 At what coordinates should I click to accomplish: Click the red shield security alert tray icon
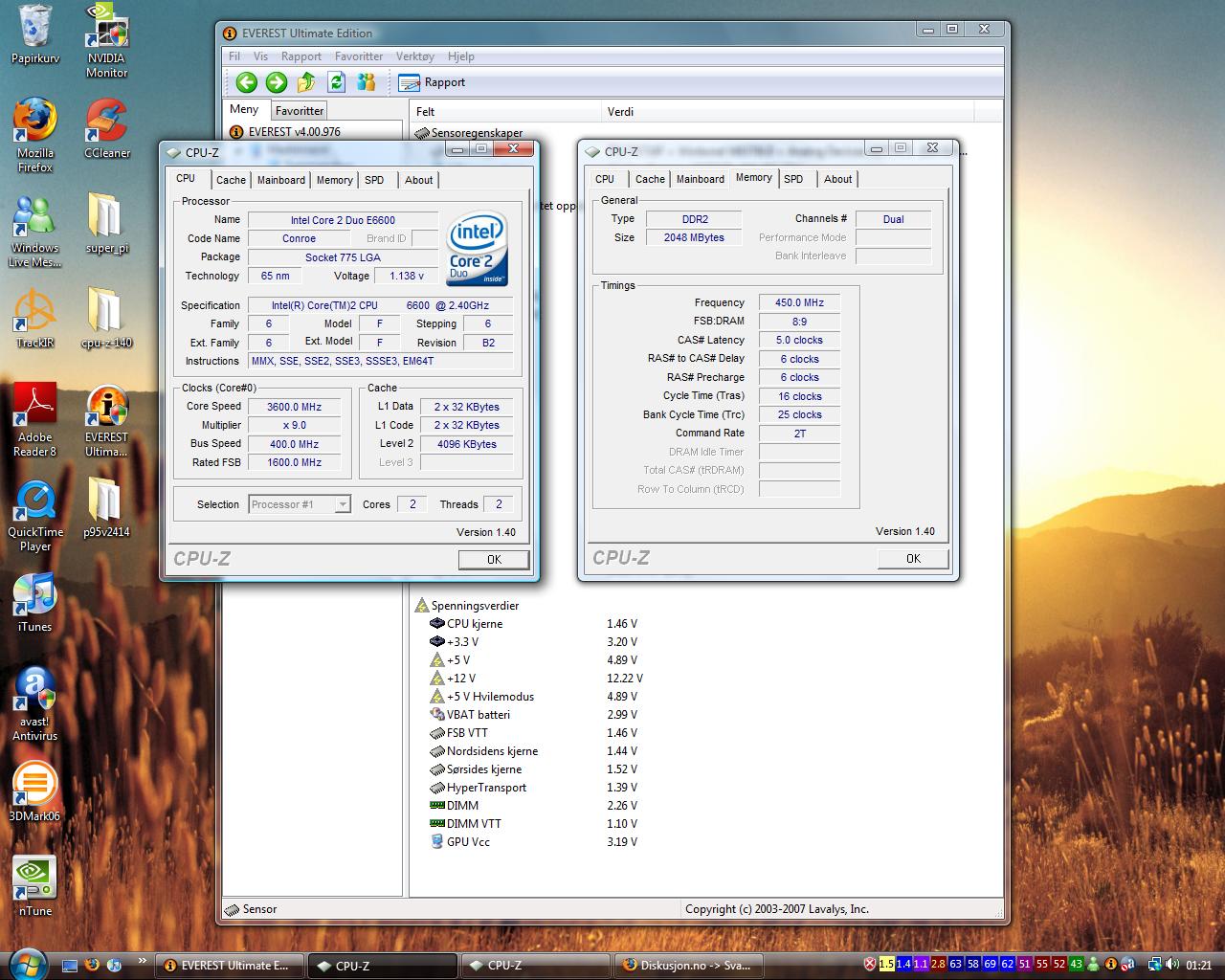pyautogui.click(x=870, y=965)
